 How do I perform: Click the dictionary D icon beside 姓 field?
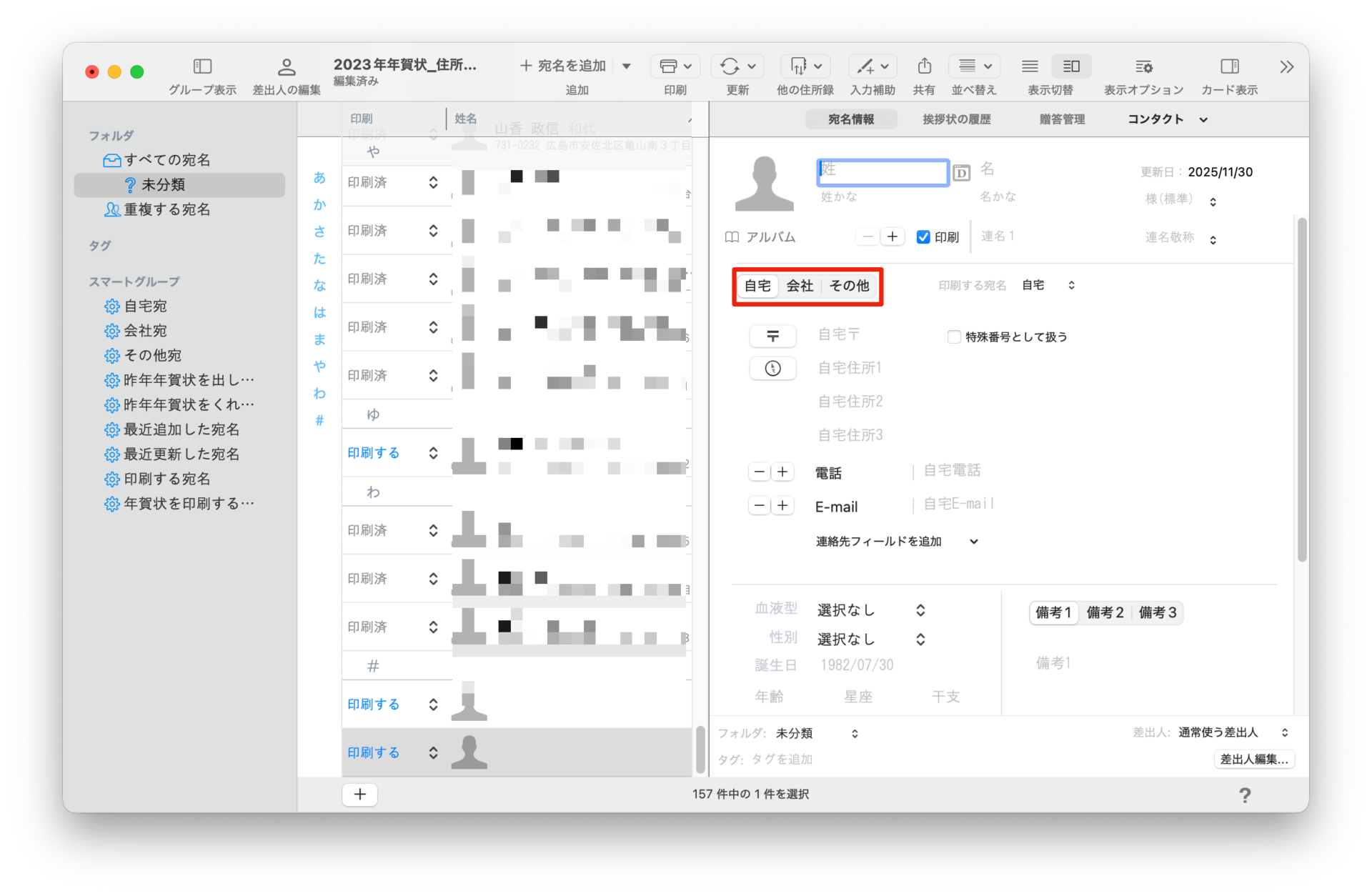pyautogui.click(x=962, y=173)
